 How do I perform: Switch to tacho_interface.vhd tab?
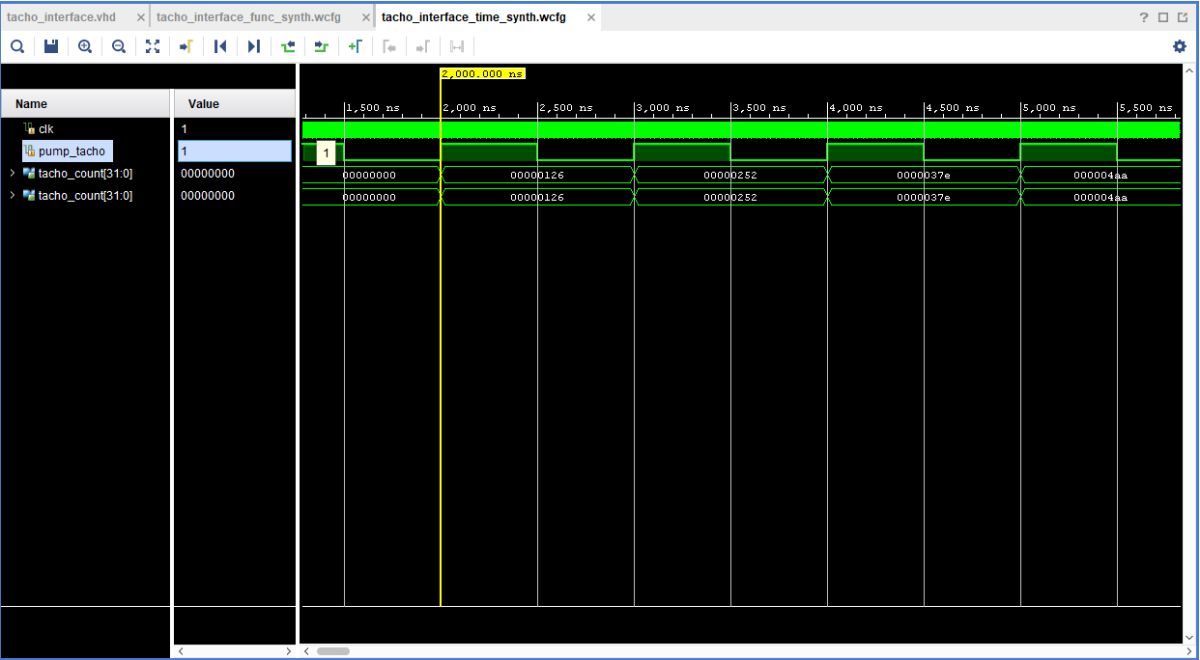click(61, 18)
